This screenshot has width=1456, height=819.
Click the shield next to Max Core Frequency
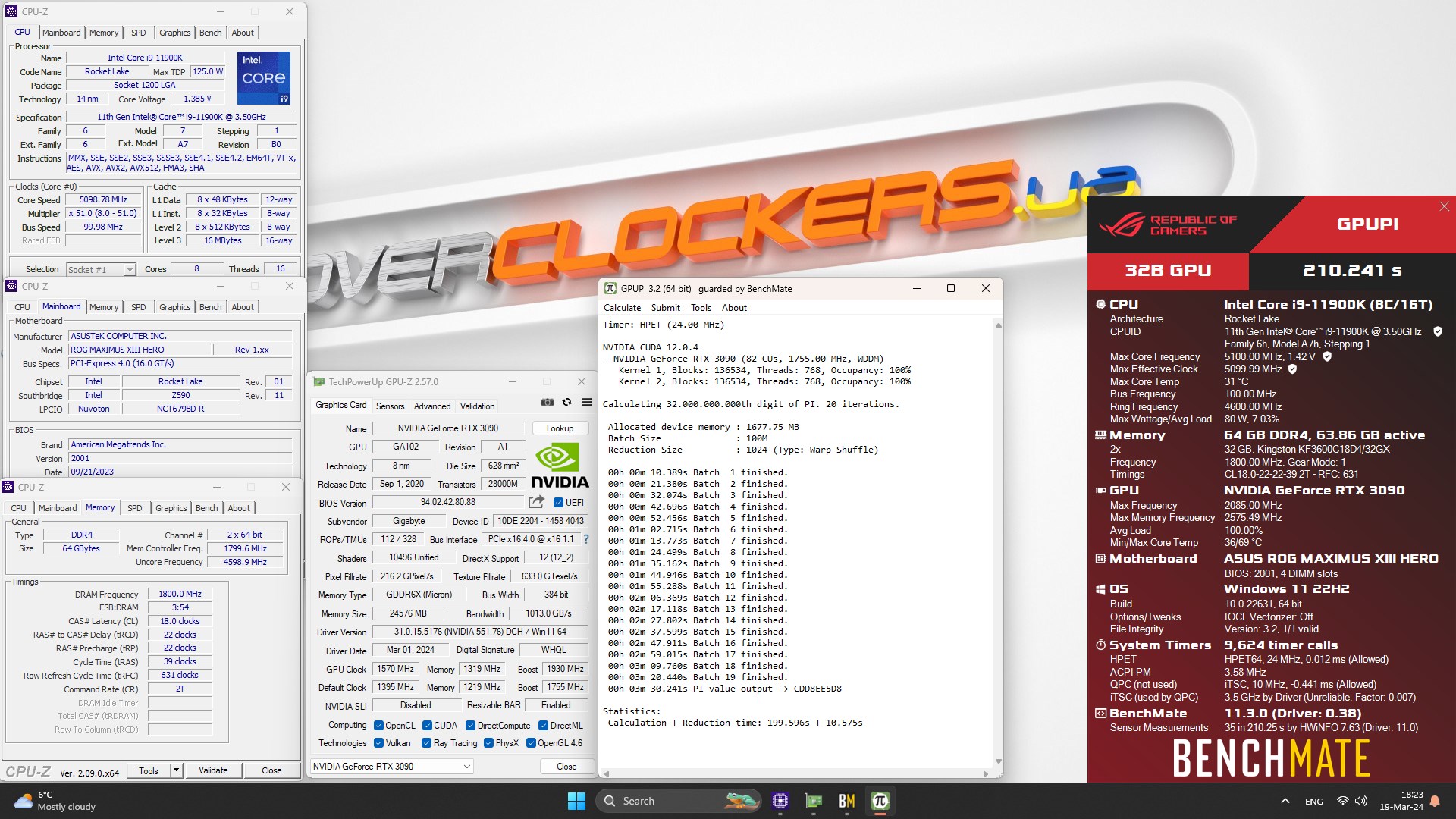pyautogui.click(x=1327, y=356)
